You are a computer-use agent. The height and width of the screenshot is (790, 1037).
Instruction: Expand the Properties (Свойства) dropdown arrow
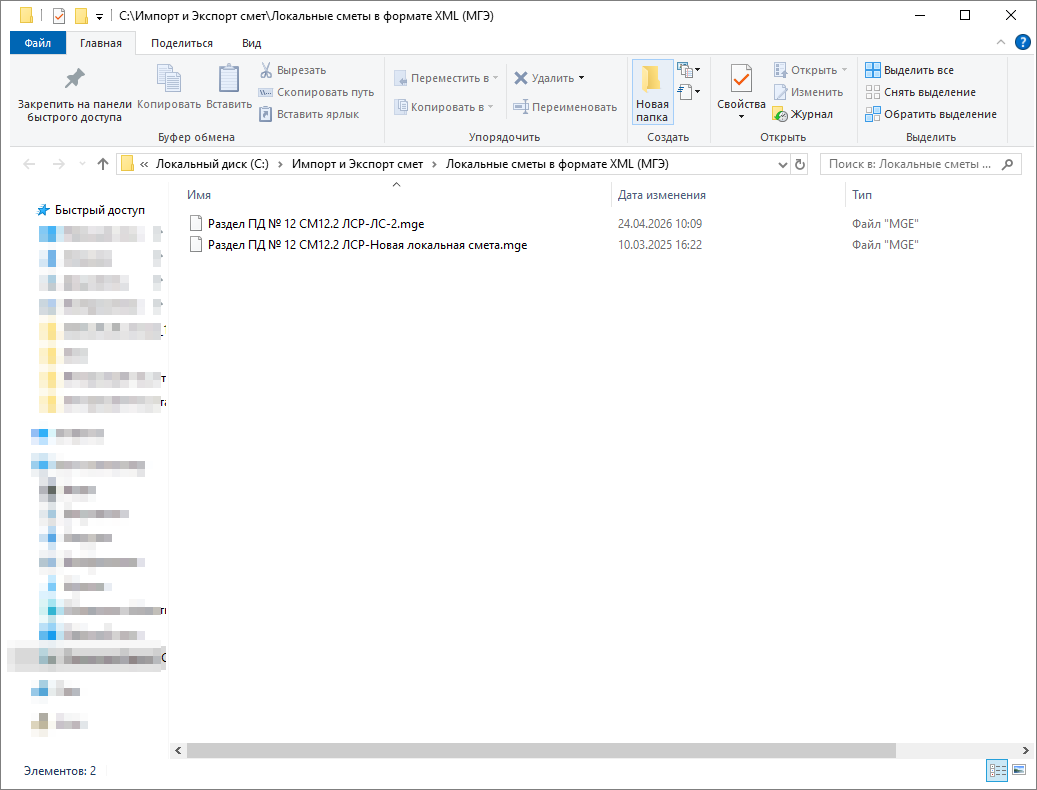tap(741, 117)
